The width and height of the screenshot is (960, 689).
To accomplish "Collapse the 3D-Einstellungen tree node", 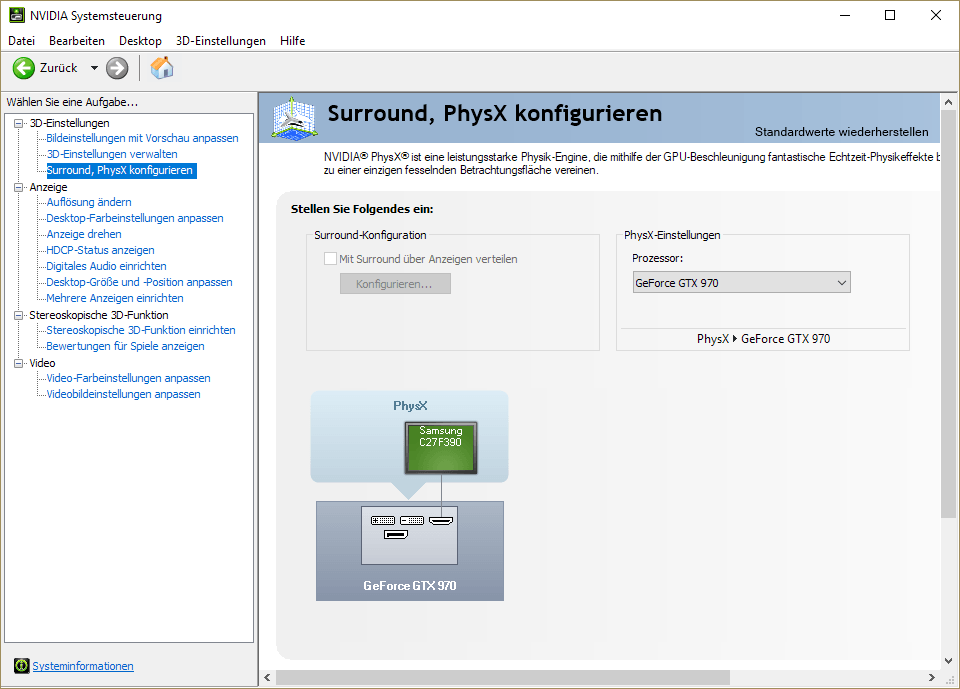I will coord(18,123).
